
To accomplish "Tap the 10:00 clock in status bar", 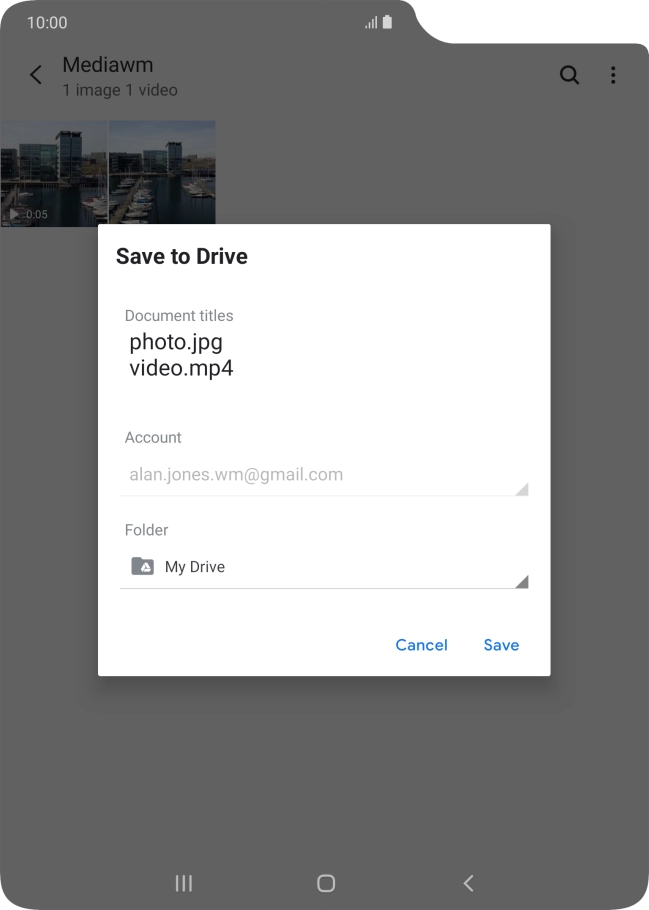I will pyautogui.click(x=47, y=22).
